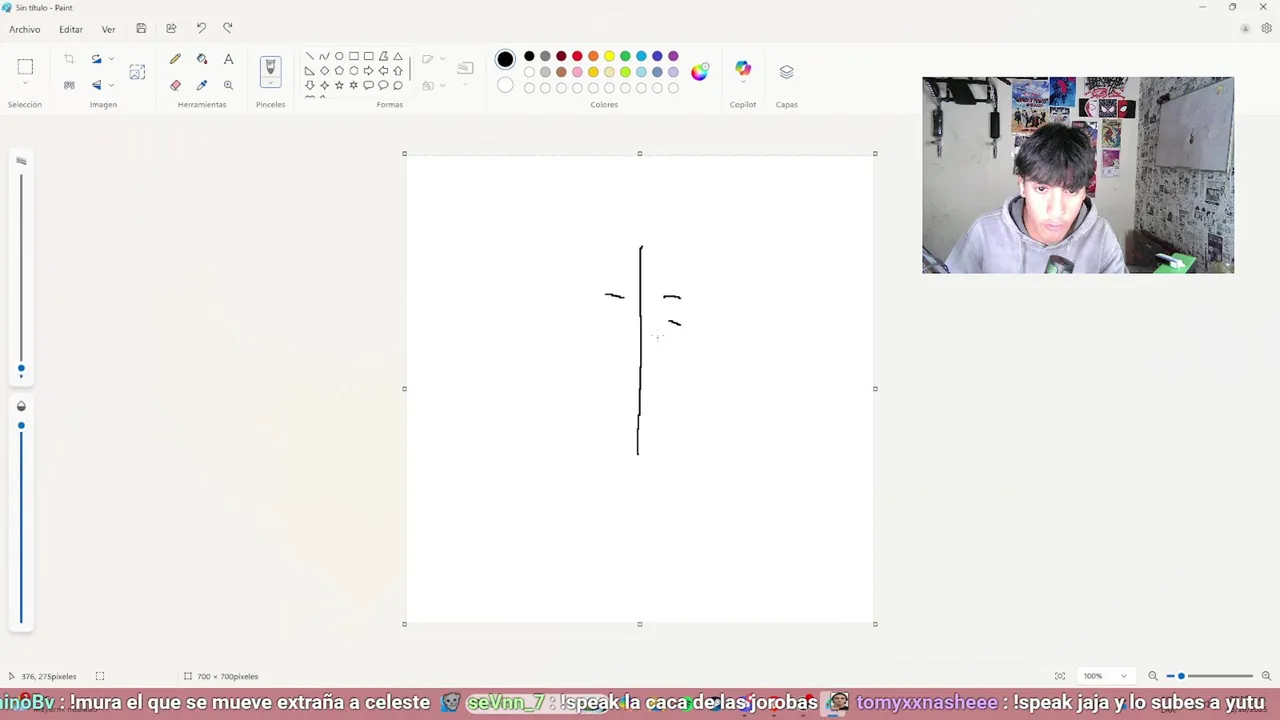Activate Color 1 black primary swatch

tap(505, 59)
